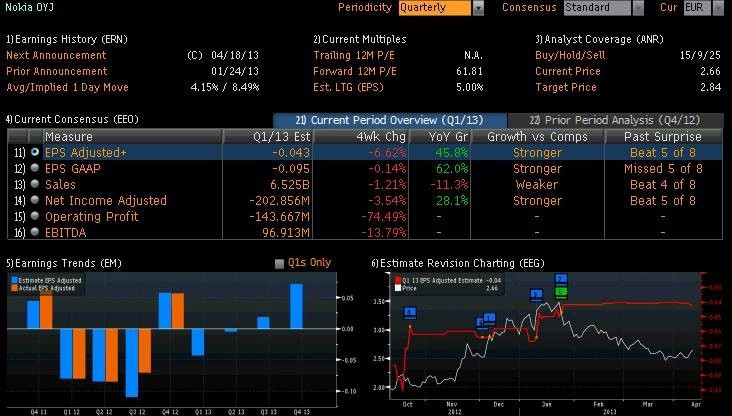Click the Operating Profit measure name
Image resolution: width=732 pixels, height=416 pixels.
pyautogui.click(x=92, y=217)
